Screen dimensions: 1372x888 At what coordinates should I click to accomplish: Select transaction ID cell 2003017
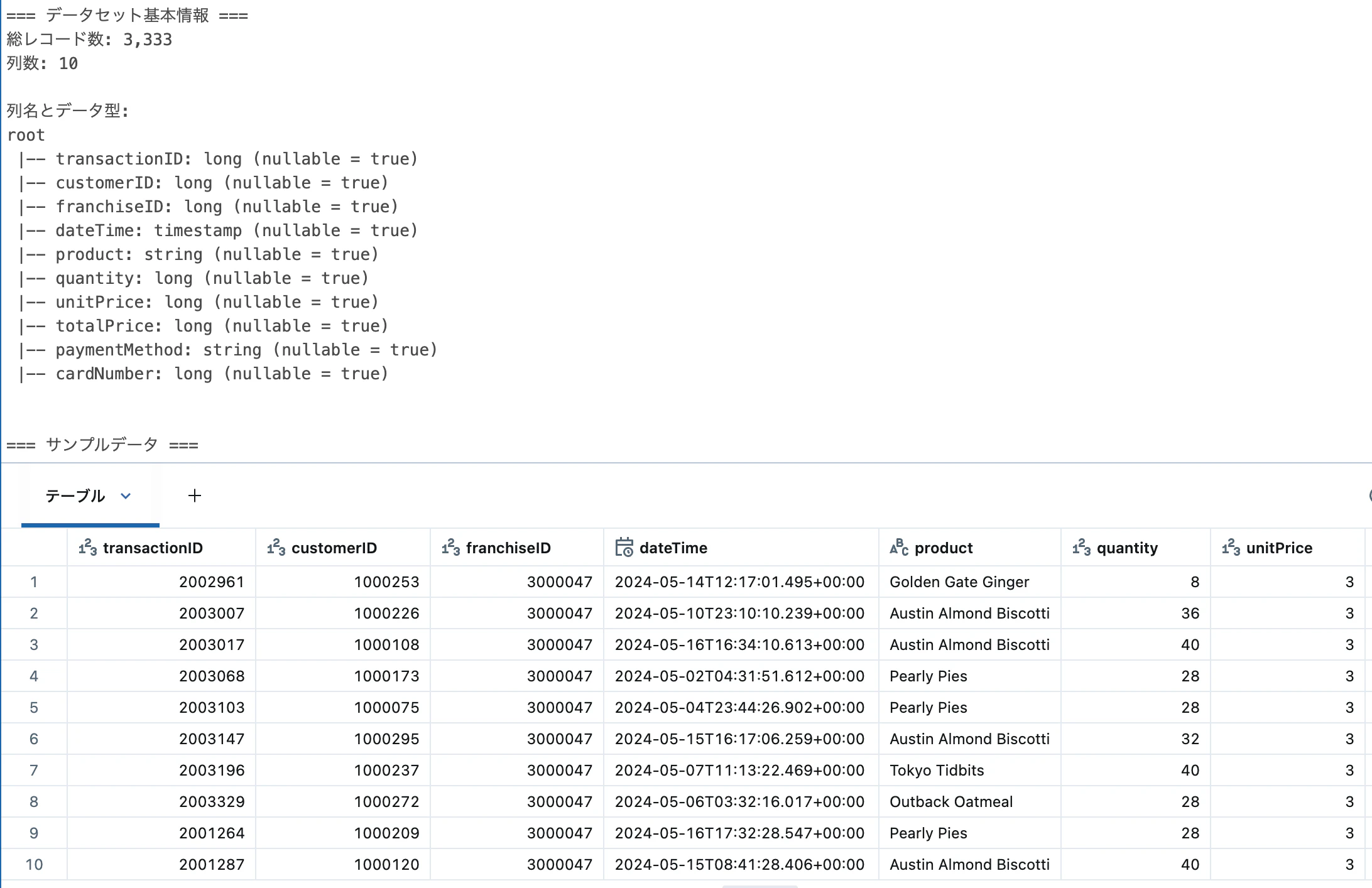tap(161, 644)
